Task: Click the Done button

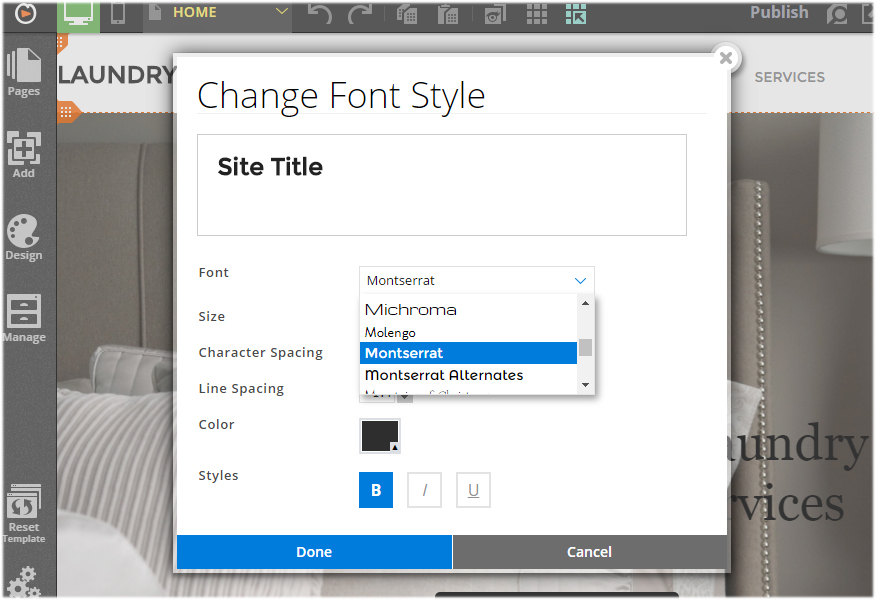Action: tap(314, 552)
